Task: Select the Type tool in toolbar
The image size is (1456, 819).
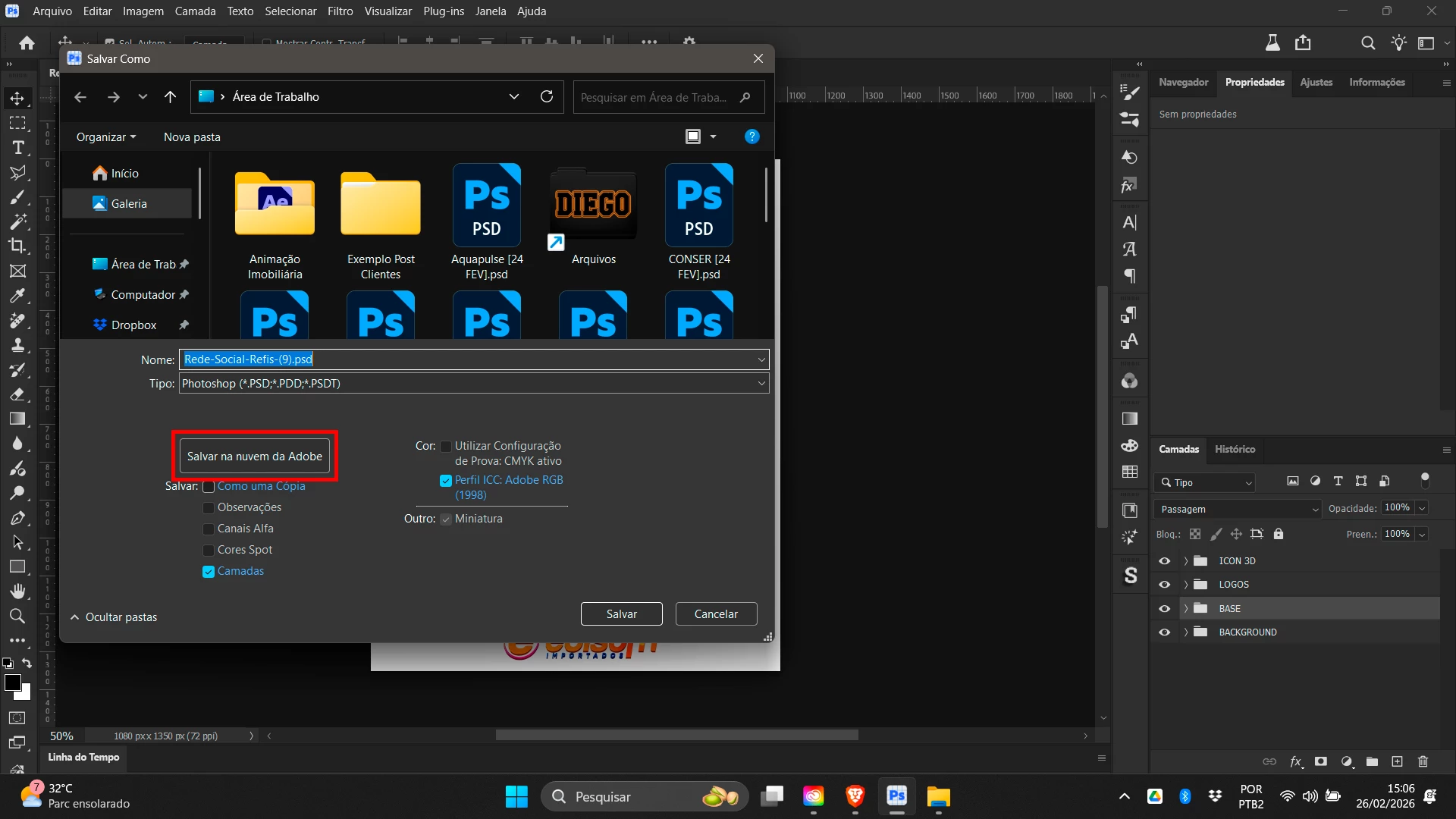Action: (18, 148)
